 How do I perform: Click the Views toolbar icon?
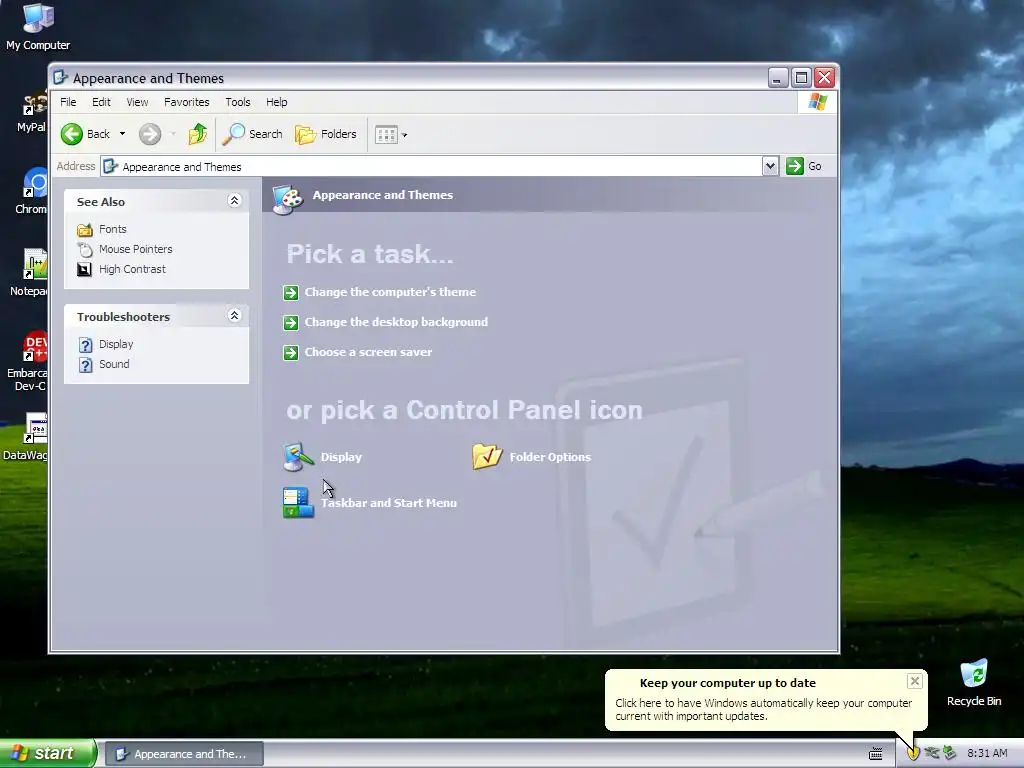pyautogui.click(x=386, y=135)
